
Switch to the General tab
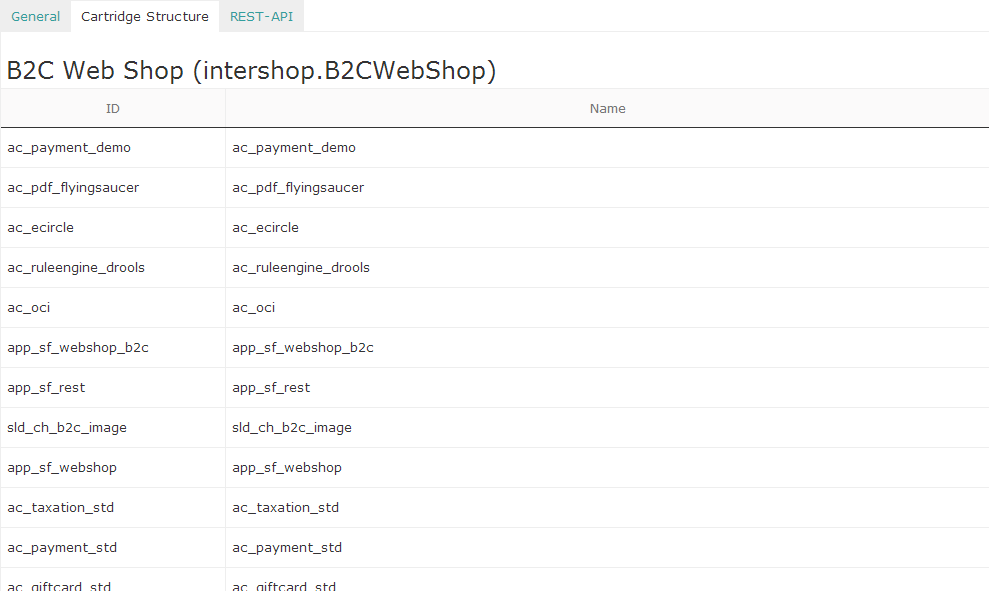click(x=36, y=16)
